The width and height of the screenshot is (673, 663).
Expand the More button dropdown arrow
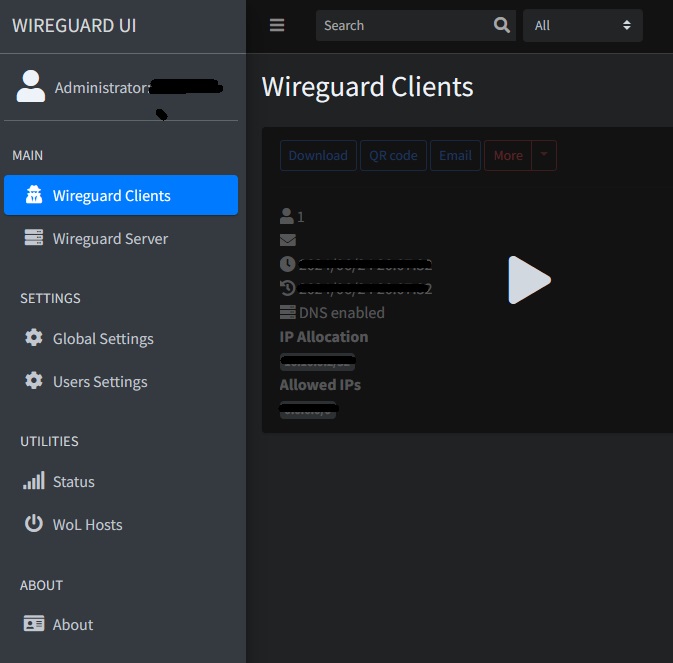point(544,155)
